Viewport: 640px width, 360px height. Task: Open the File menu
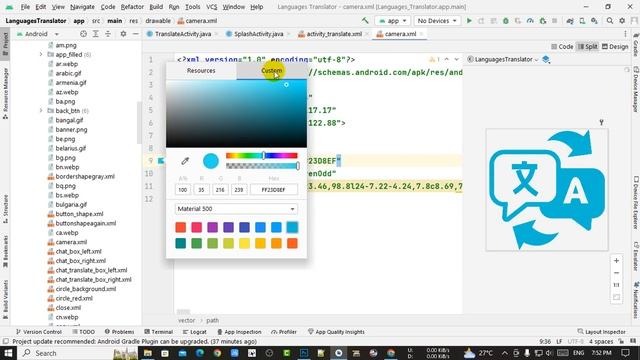[x=25, y=7]
